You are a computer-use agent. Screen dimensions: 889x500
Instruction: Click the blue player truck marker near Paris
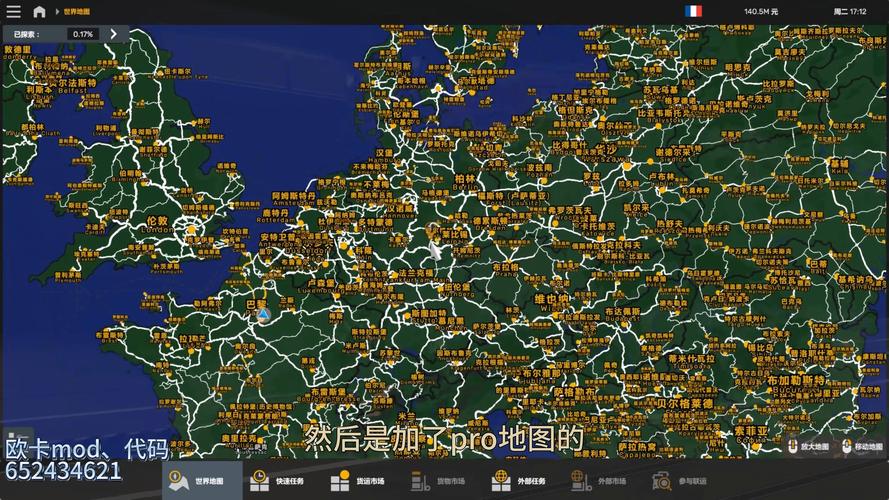click(x=263, y=314)
